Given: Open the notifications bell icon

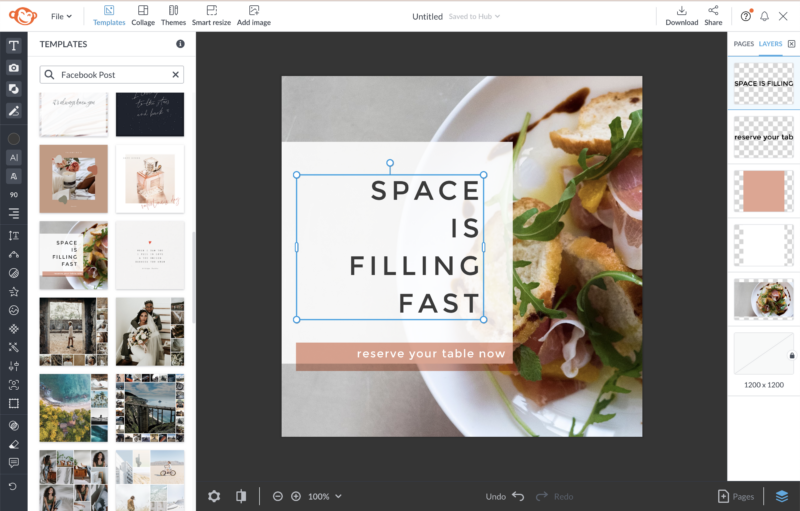Looking at the screenshot, I should click(764, 16).
